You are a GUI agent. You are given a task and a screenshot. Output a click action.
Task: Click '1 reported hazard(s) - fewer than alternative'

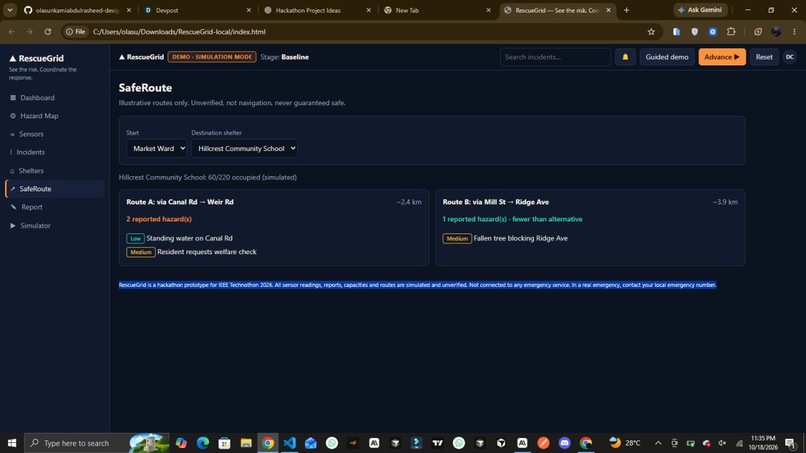pos(512,219)
